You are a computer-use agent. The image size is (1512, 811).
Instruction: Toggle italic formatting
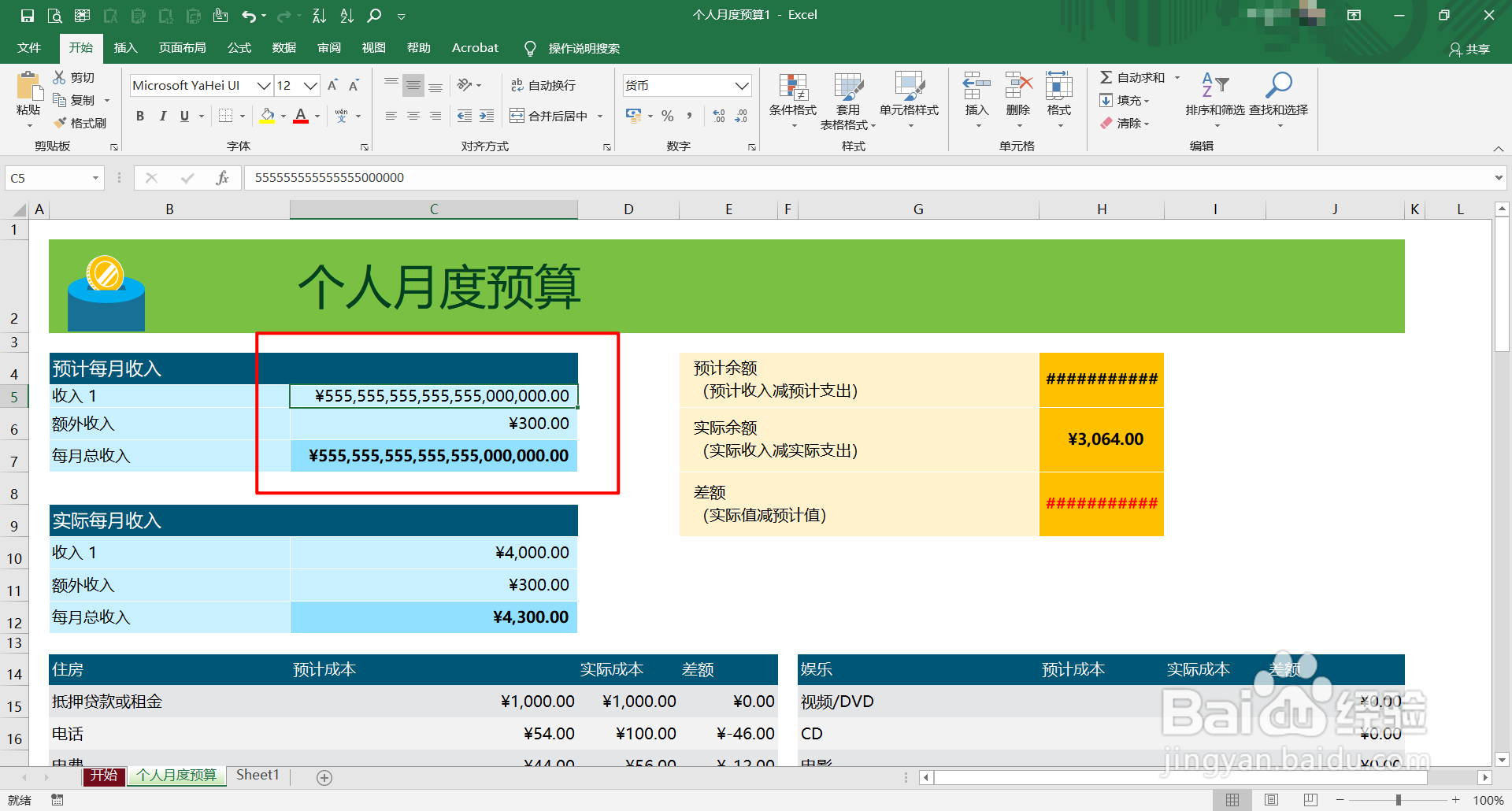tap(163, 116)
